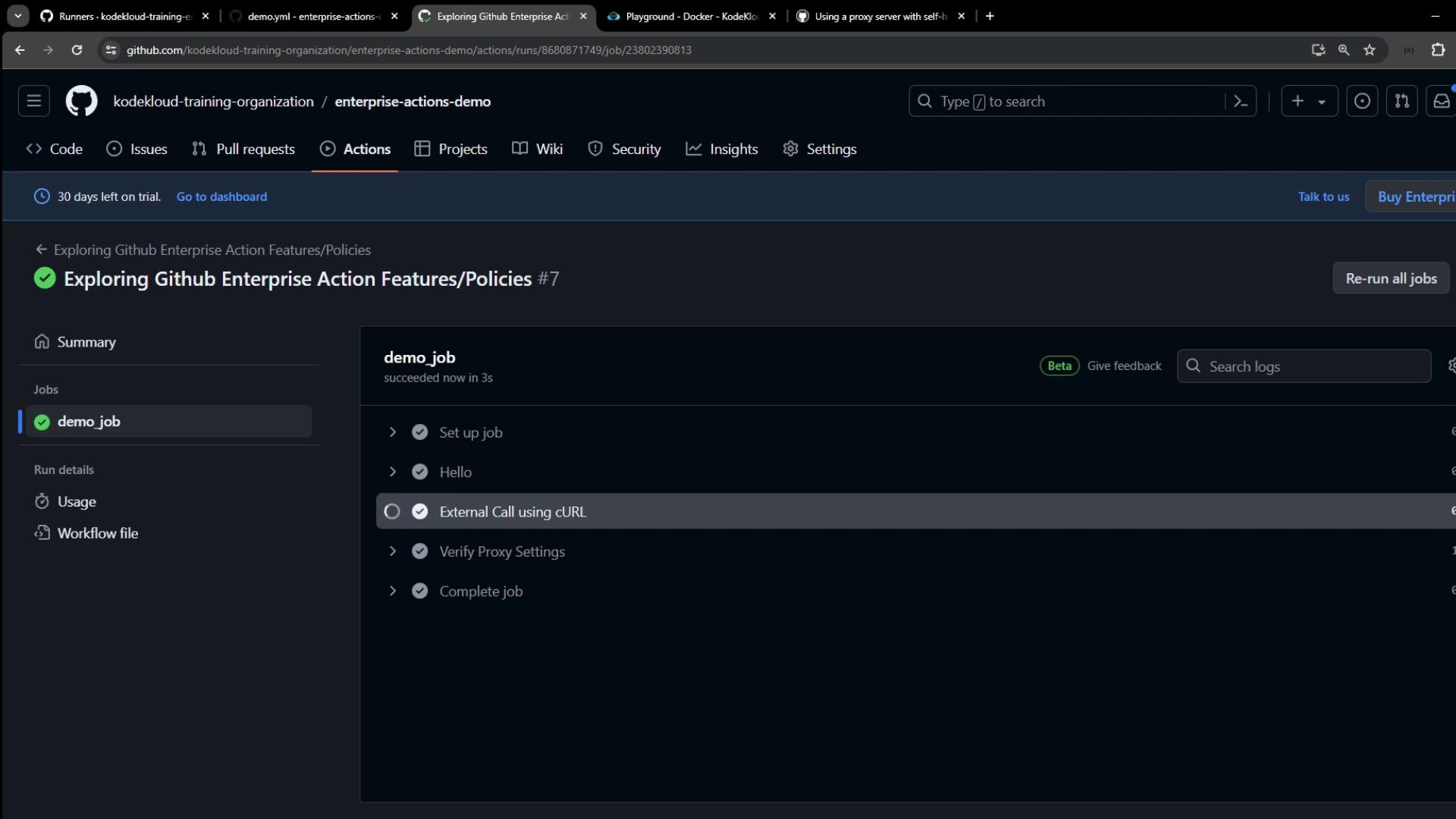1456x819 pixels.
Task: Open Workflow file in the sidebar
Action: (x=97, y=533)
